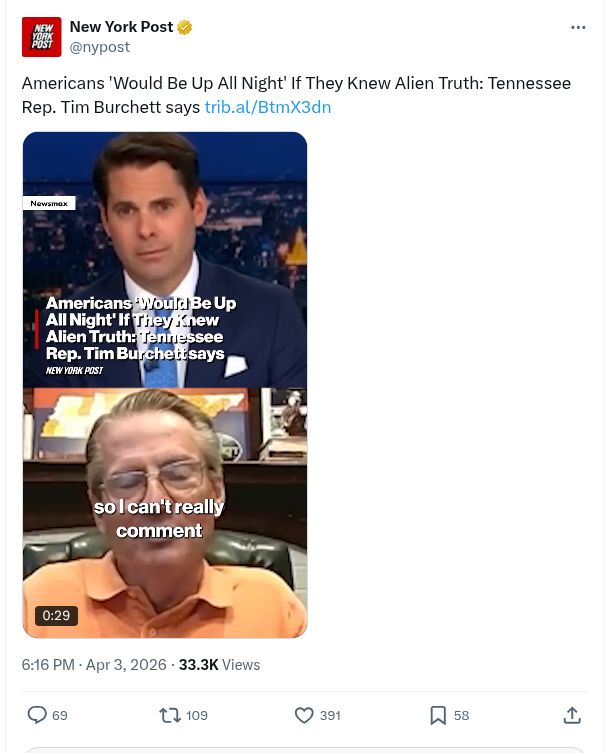Play the Tim Burchett video thumbnail
This screenshot has height=753, width=608.
click(165, 385)
